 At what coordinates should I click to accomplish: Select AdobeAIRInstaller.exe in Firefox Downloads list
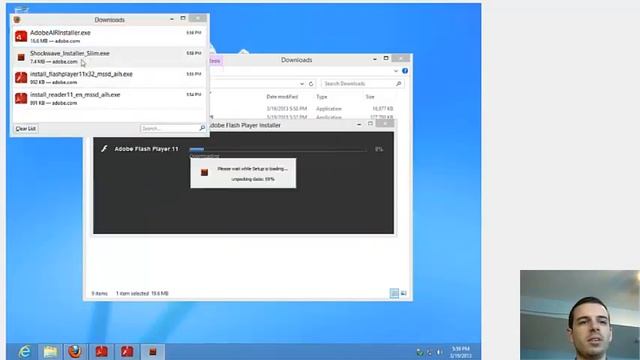(109, 36)
